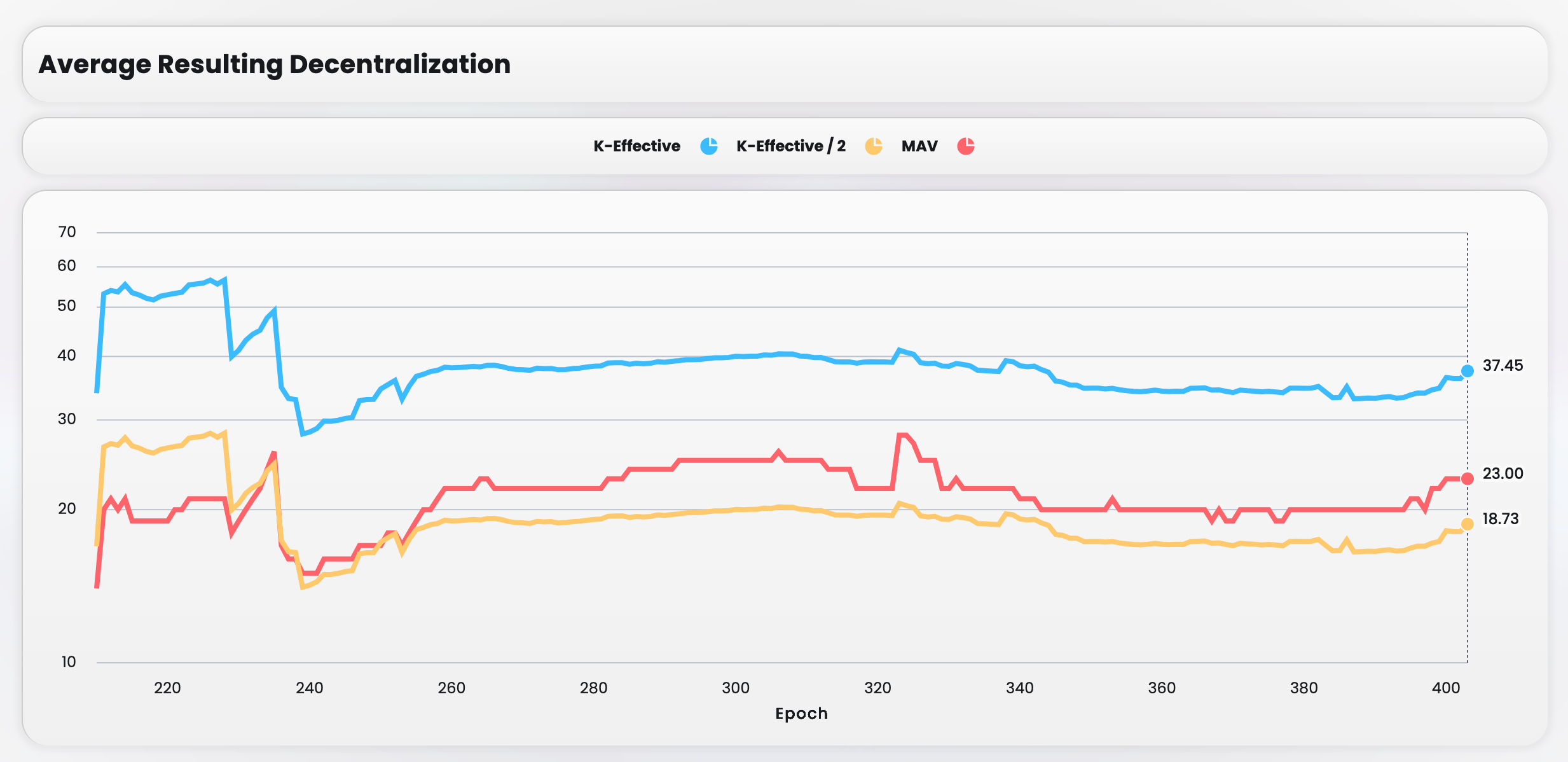Click the 300 epoch tick label
1568x762 pixels.
click(735, 688)
